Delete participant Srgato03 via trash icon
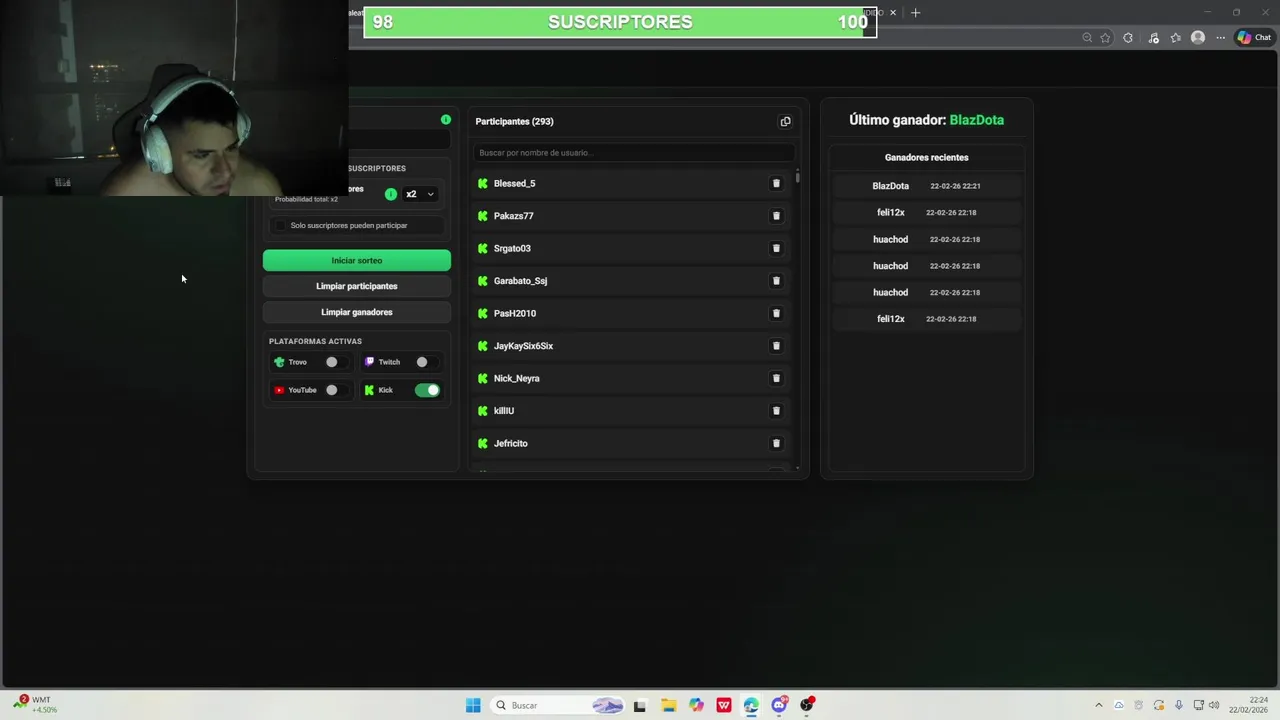 coord(776,249)
